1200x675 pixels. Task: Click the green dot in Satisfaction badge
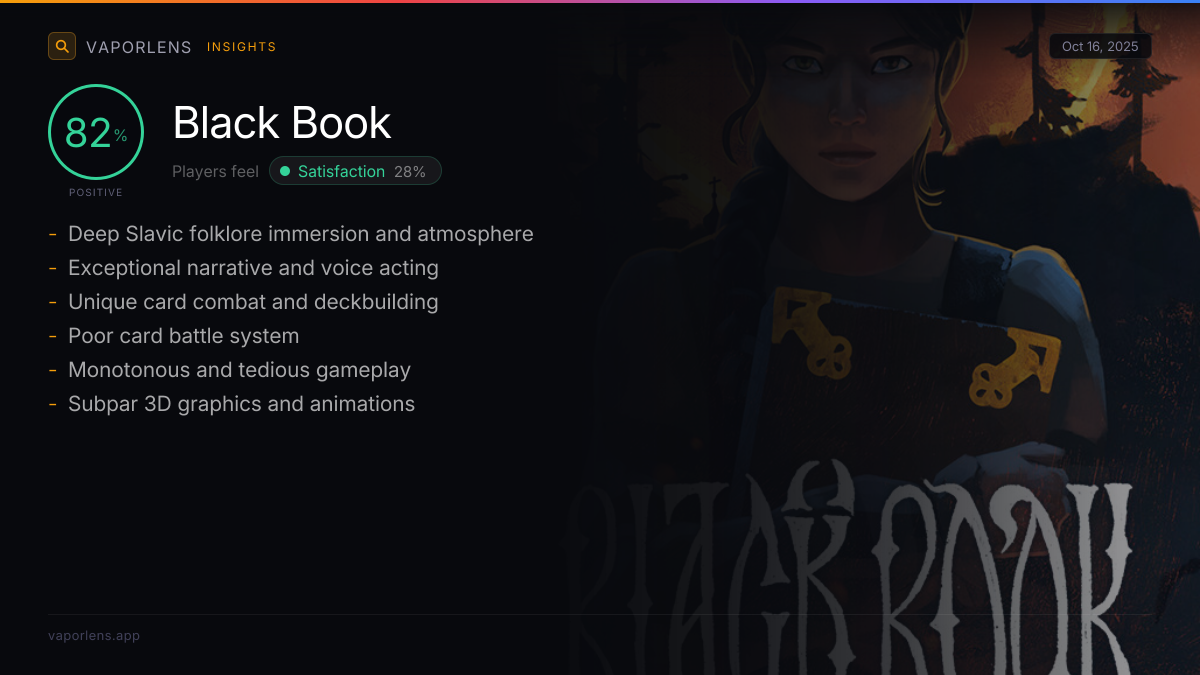[x=285, y=171]
